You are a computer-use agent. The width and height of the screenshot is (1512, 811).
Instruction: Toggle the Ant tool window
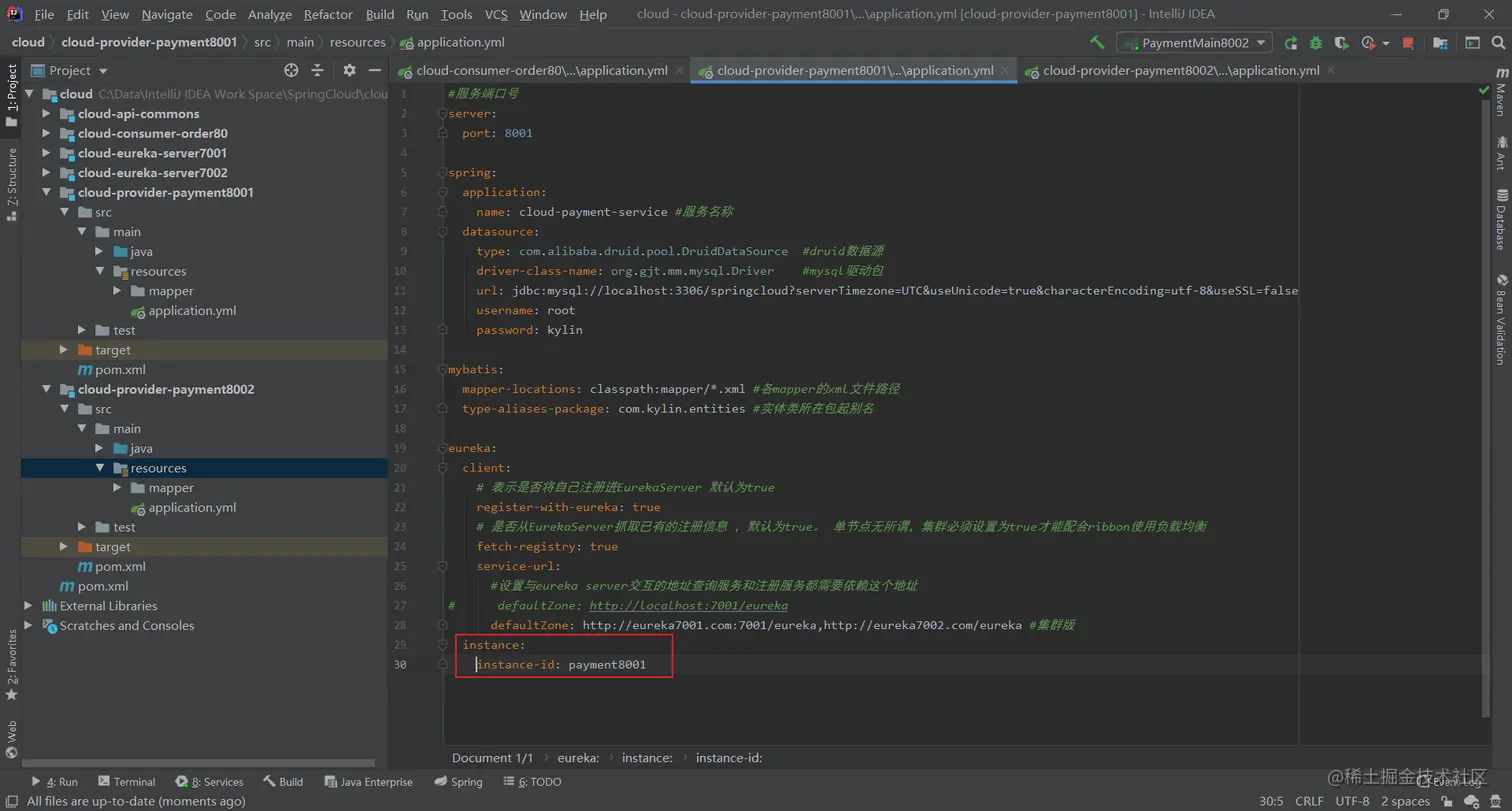pyautogui.click(x=1501, y=153)
